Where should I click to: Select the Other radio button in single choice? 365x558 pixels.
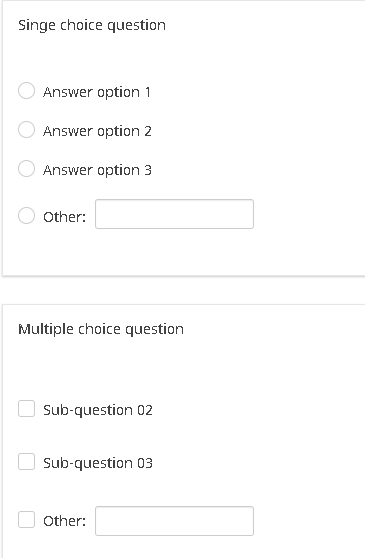[26, 216]
